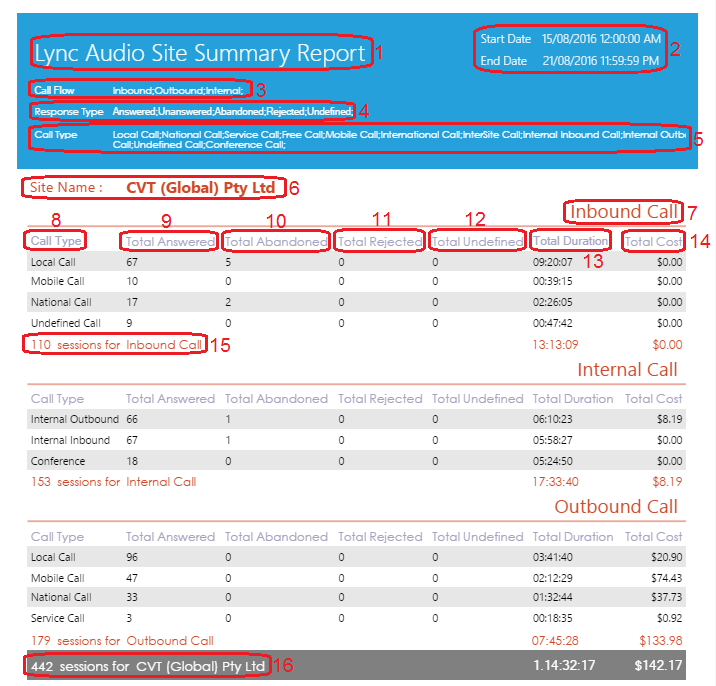716x686 pixels.
Task: Click the Lync Audio Site Summary Report title
Action: tap(200, 53)
